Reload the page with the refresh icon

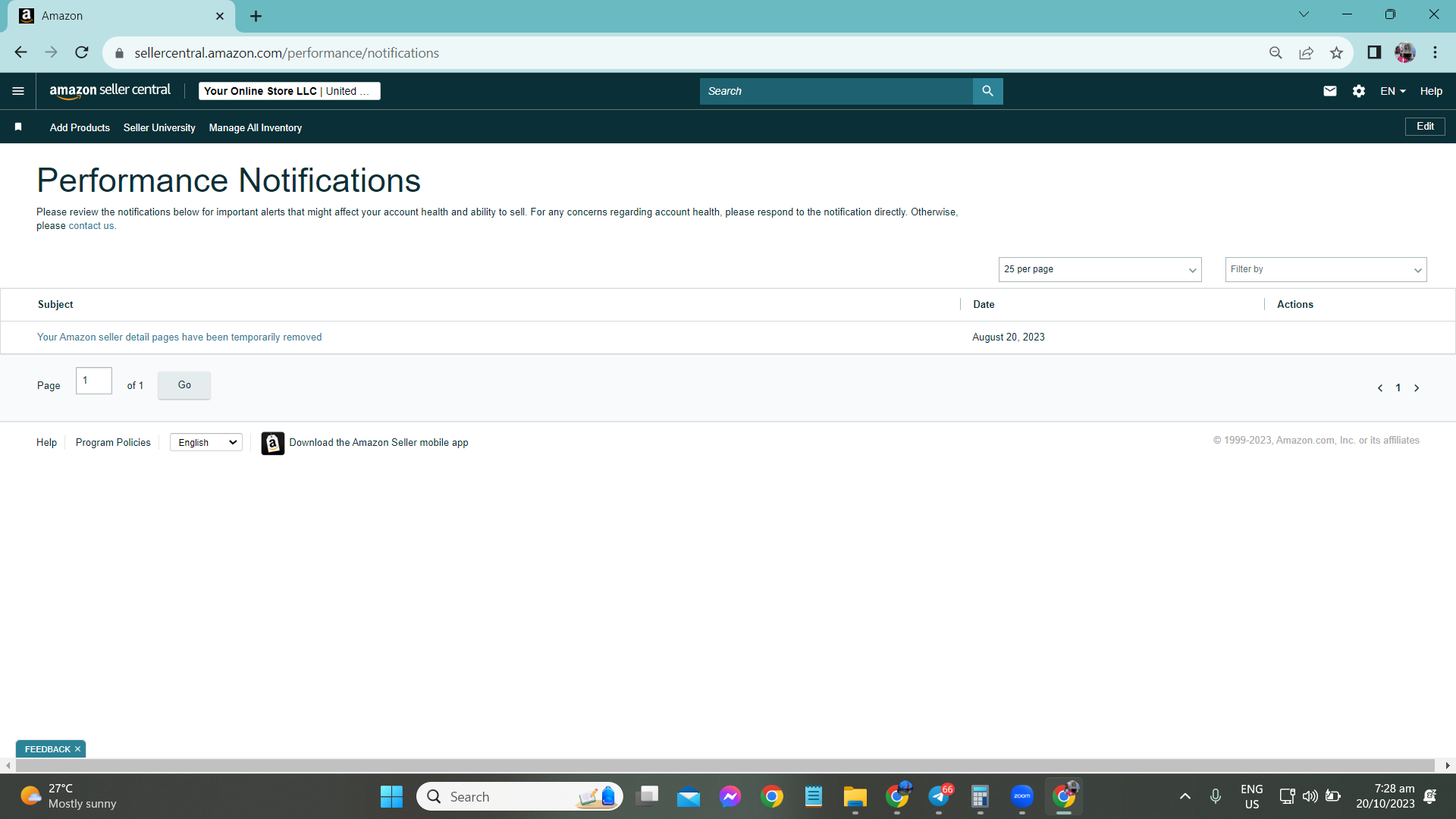82,52
